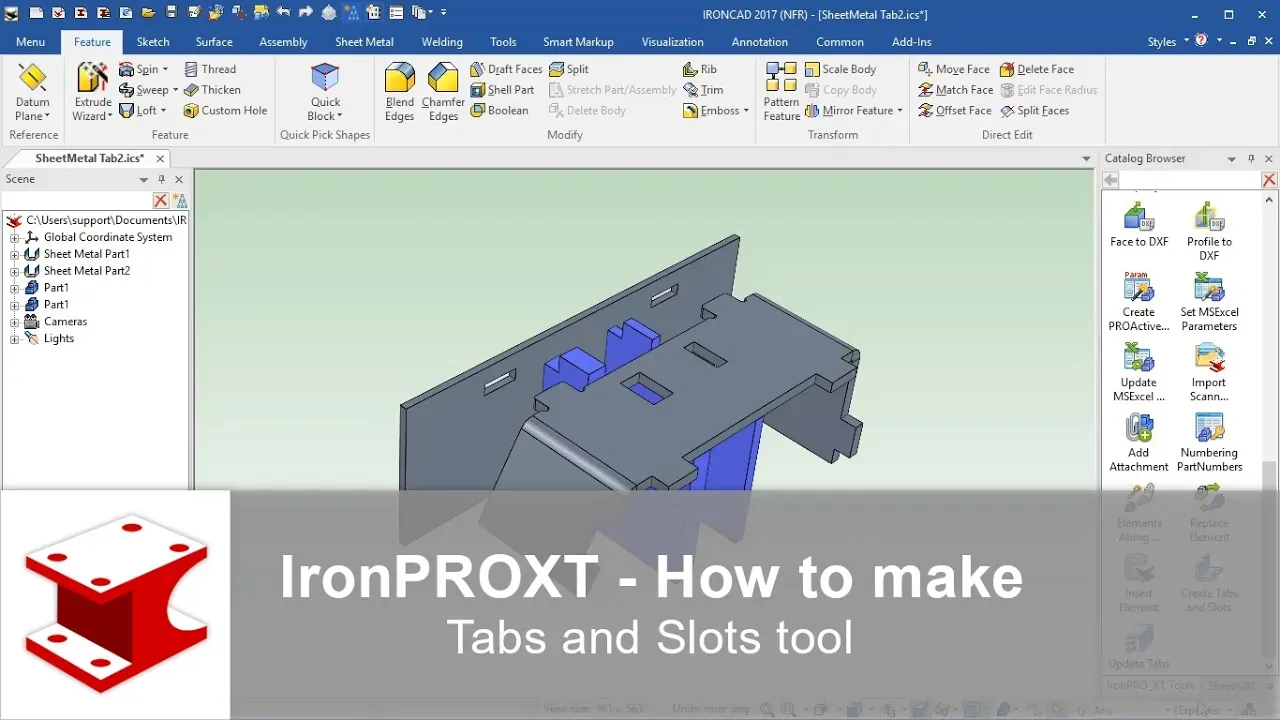Open the Pattern Feature tool
This screenshot has height=720, width=1280.
click(x=781, y=91)
